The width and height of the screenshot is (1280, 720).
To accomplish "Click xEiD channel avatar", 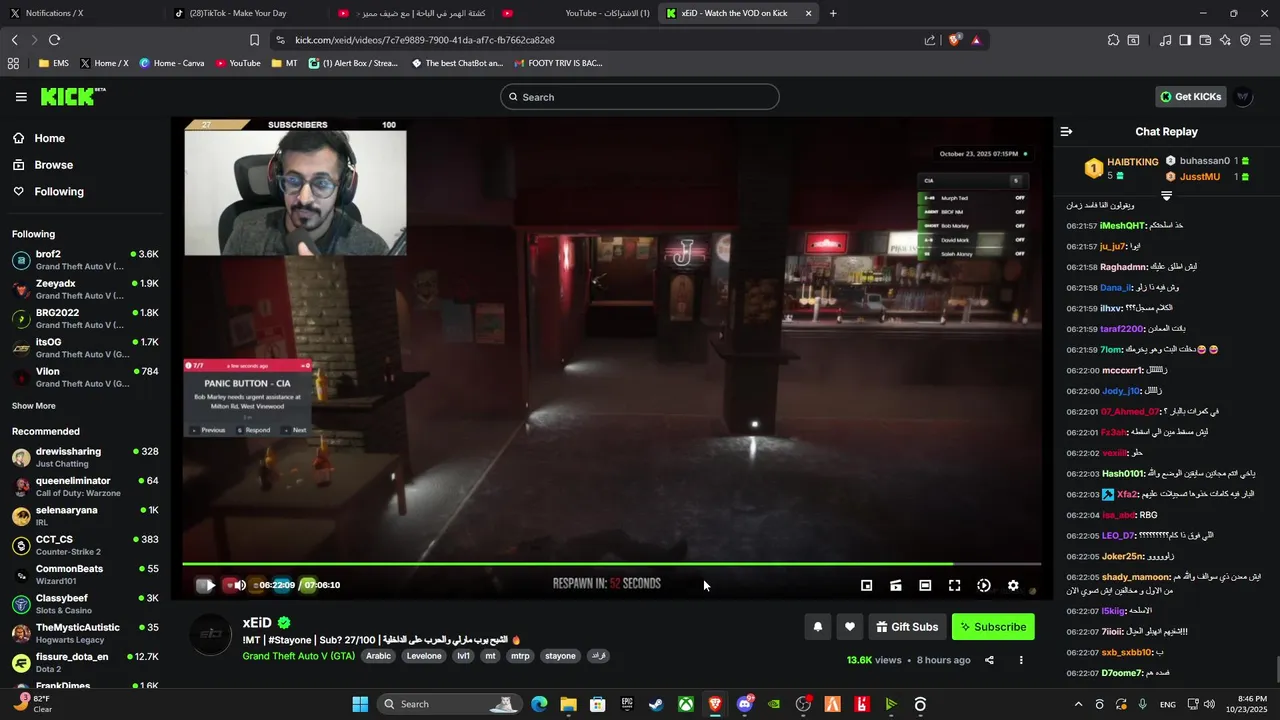I will pos(211,635).
